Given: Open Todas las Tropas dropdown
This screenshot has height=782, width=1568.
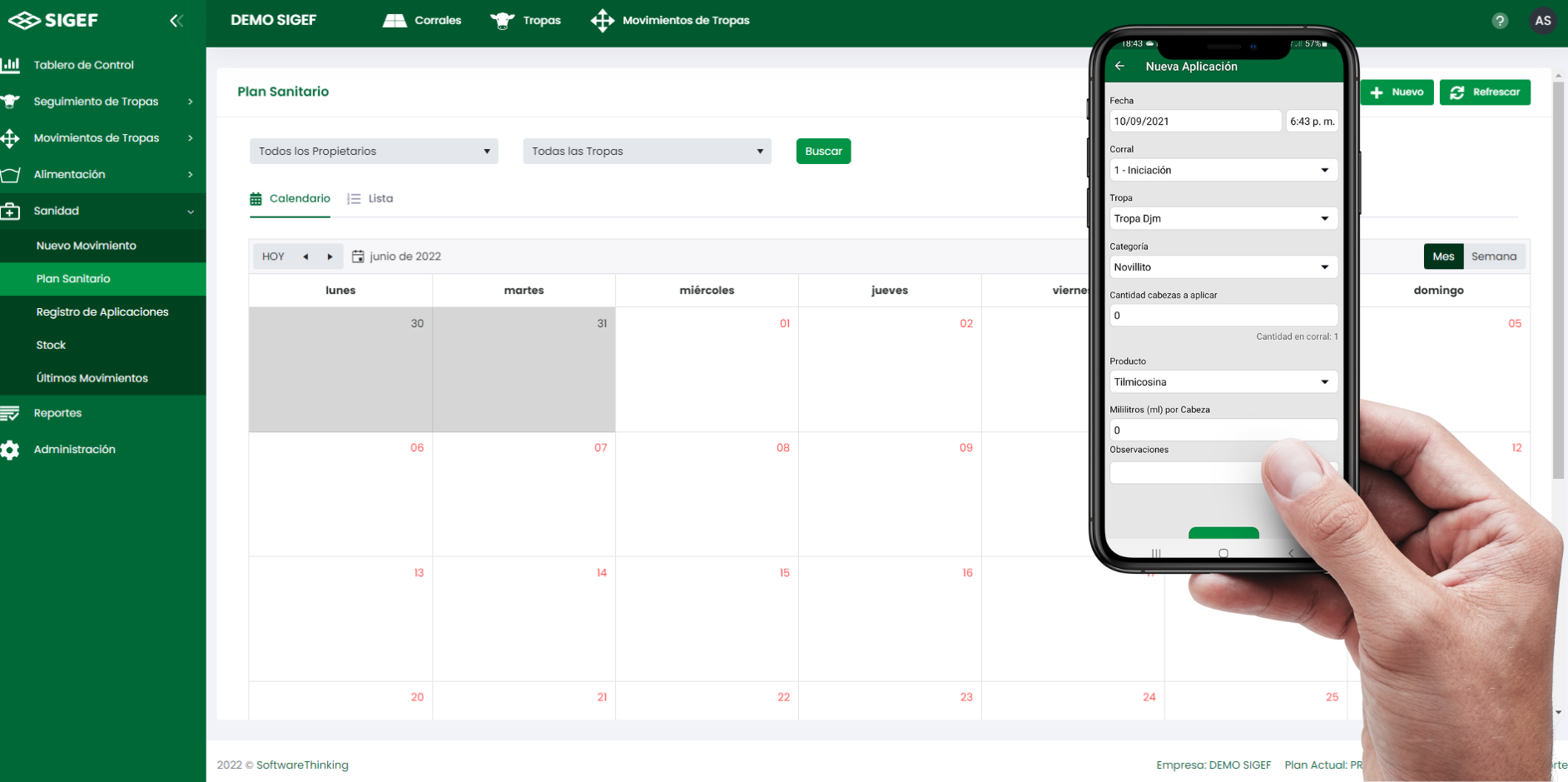Looking at the screenshot, I should coord(647,152).
